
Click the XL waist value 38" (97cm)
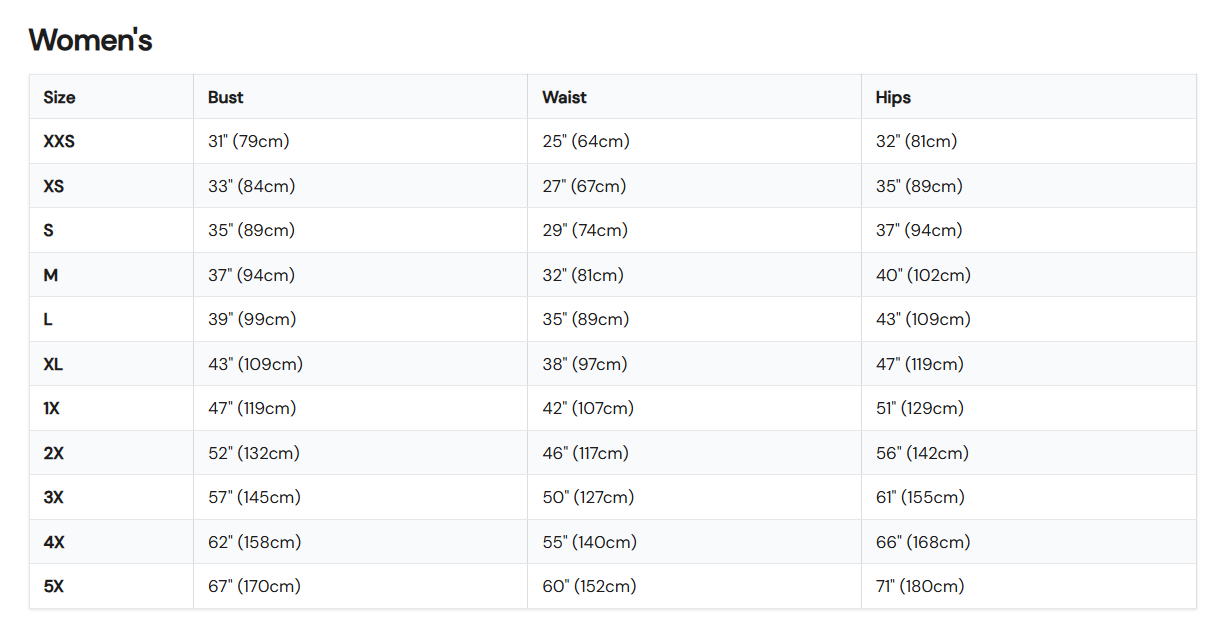[585, 364]
